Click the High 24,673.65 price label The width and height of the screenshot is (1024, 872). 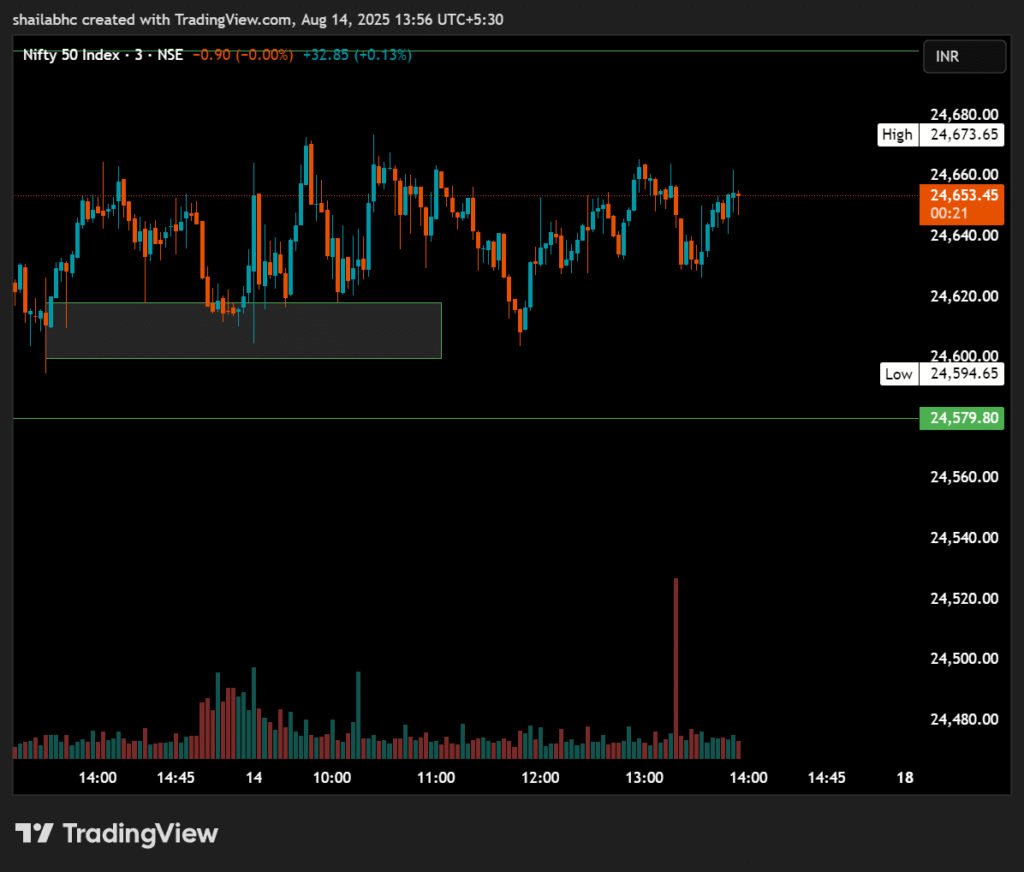pos(940,135)
